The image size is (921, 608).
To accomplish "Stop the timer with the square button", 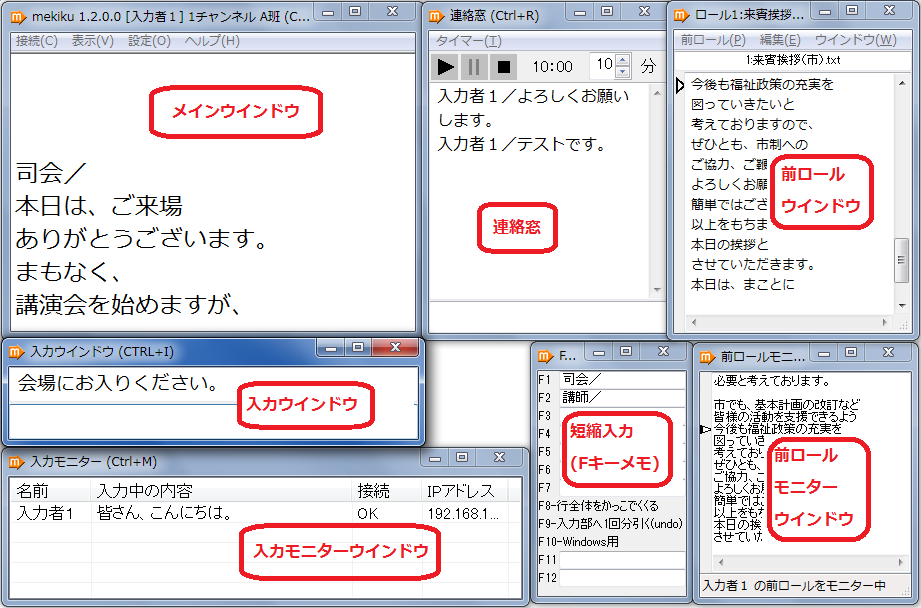I will tap(503, 66).
